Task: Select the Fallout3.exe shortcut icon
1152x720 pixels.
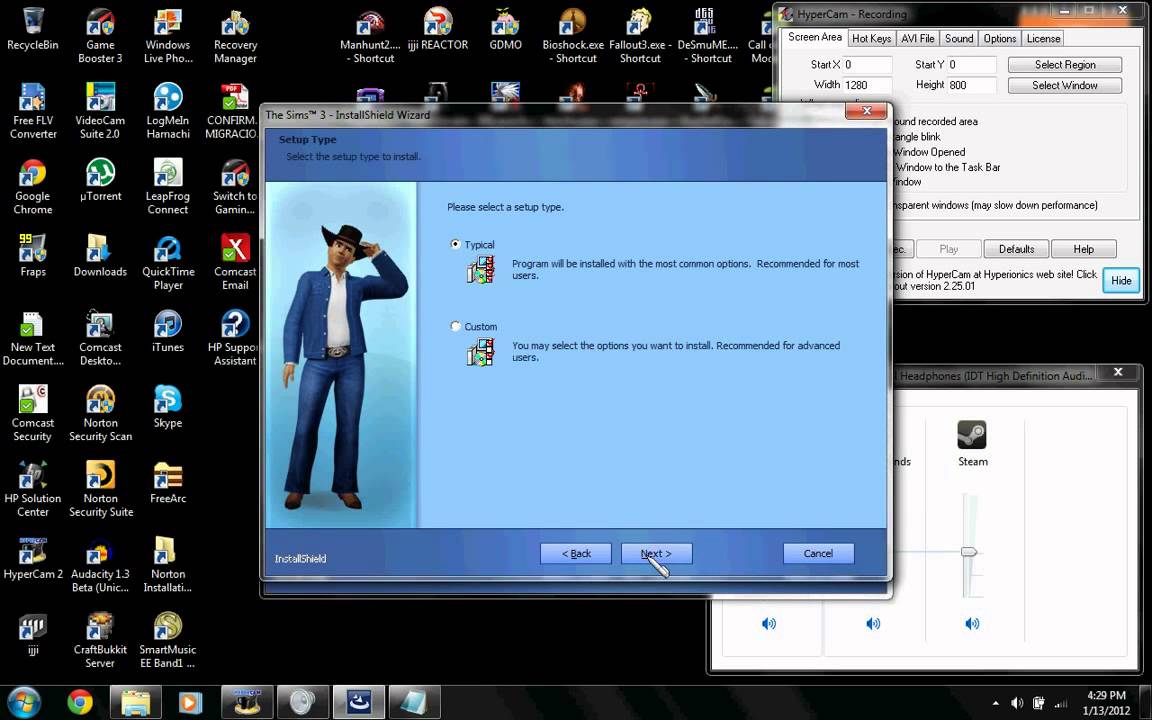Action: (x=639, y=35)
